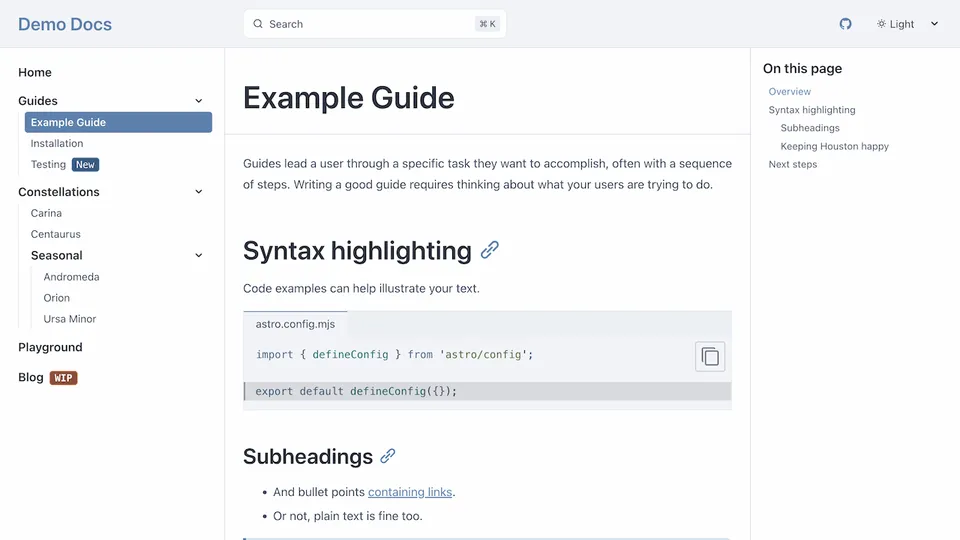Collapse the Seasonal subgroup
This screenshot has width=960, height=540.
pos(198,256)
